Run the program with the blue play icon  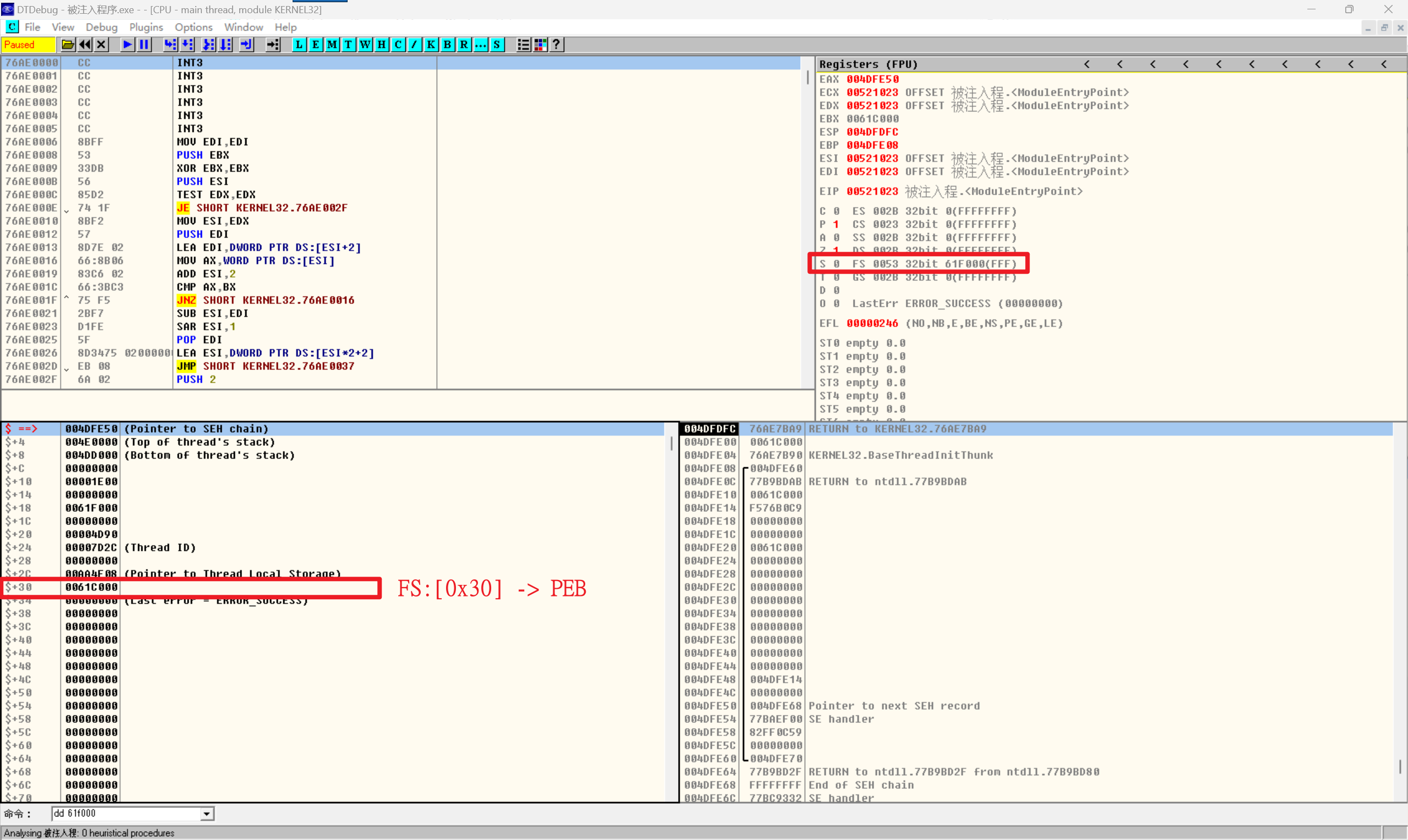pos(128,45)
